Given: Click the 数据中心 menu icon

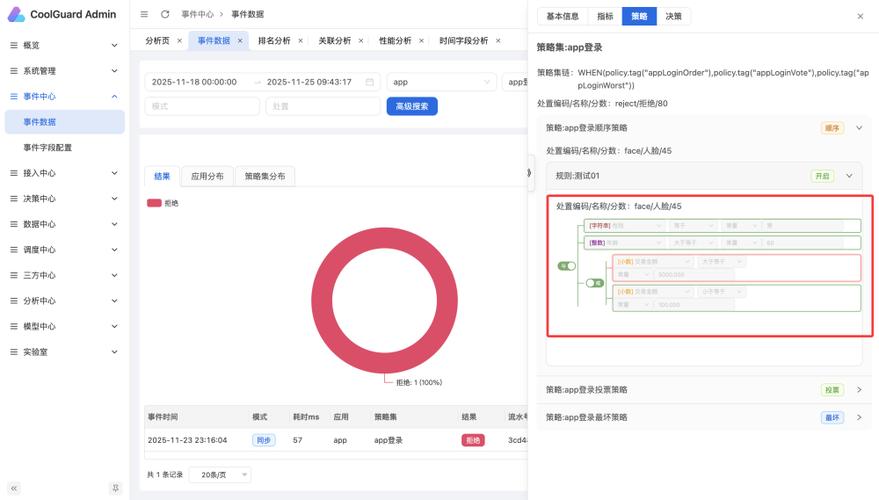Looking at the screenshot, I should tap(14, 224).
